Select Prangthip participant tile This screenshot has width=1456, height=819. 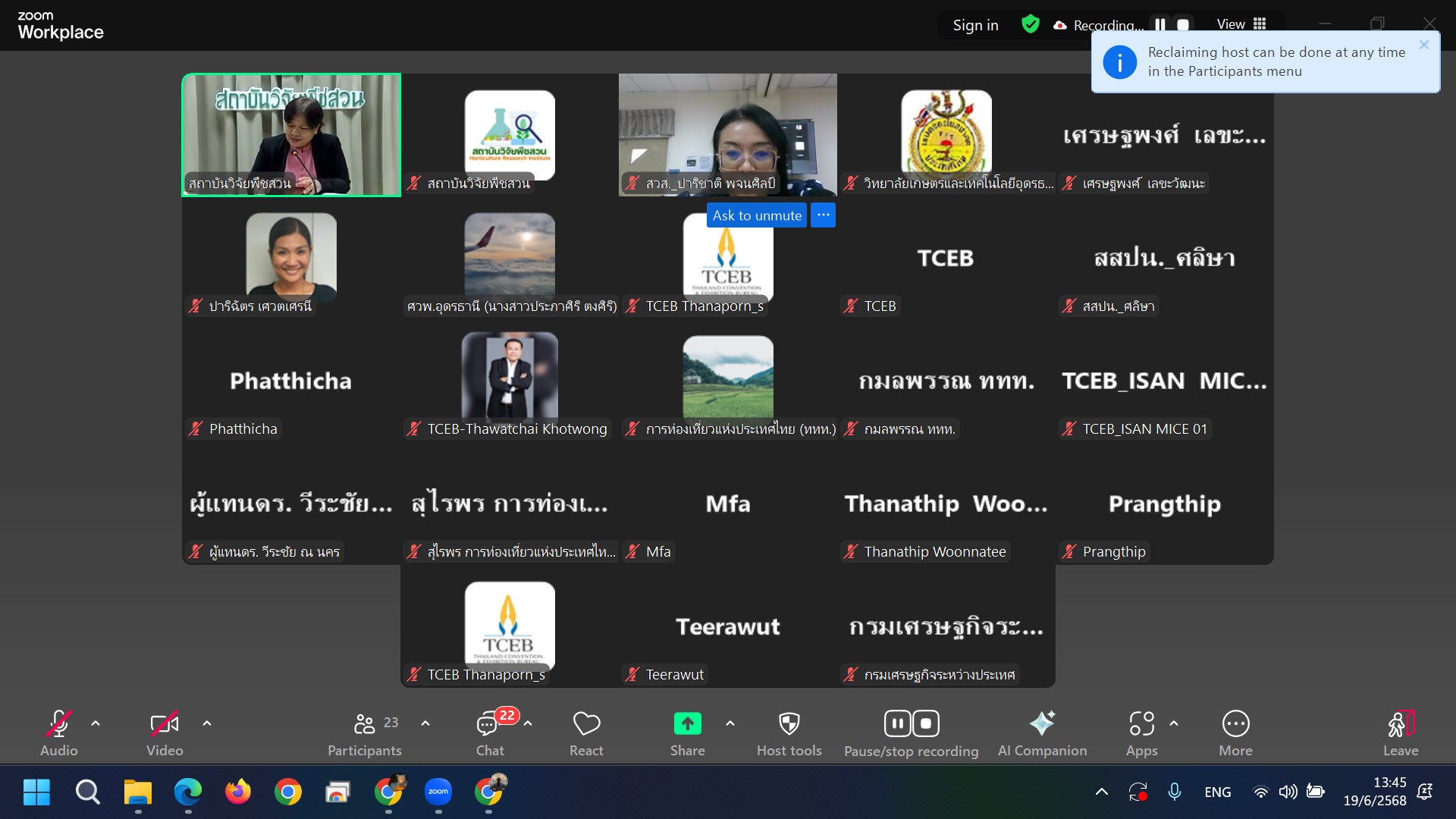click(x=1165, y=504)
